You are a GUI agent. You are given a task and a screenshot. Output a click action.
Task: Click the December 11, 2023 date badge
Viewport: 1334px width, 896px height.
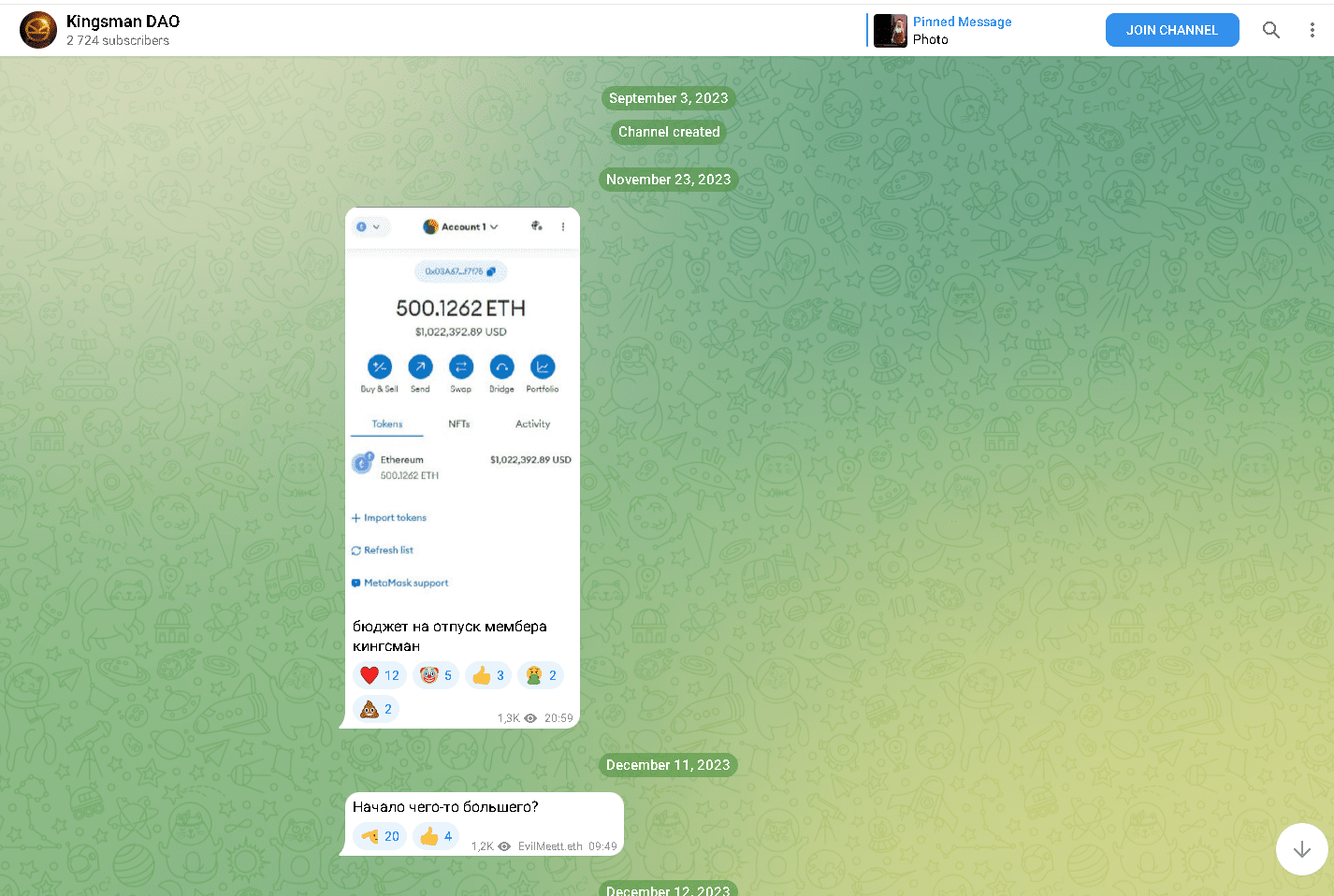click(669, 765)
